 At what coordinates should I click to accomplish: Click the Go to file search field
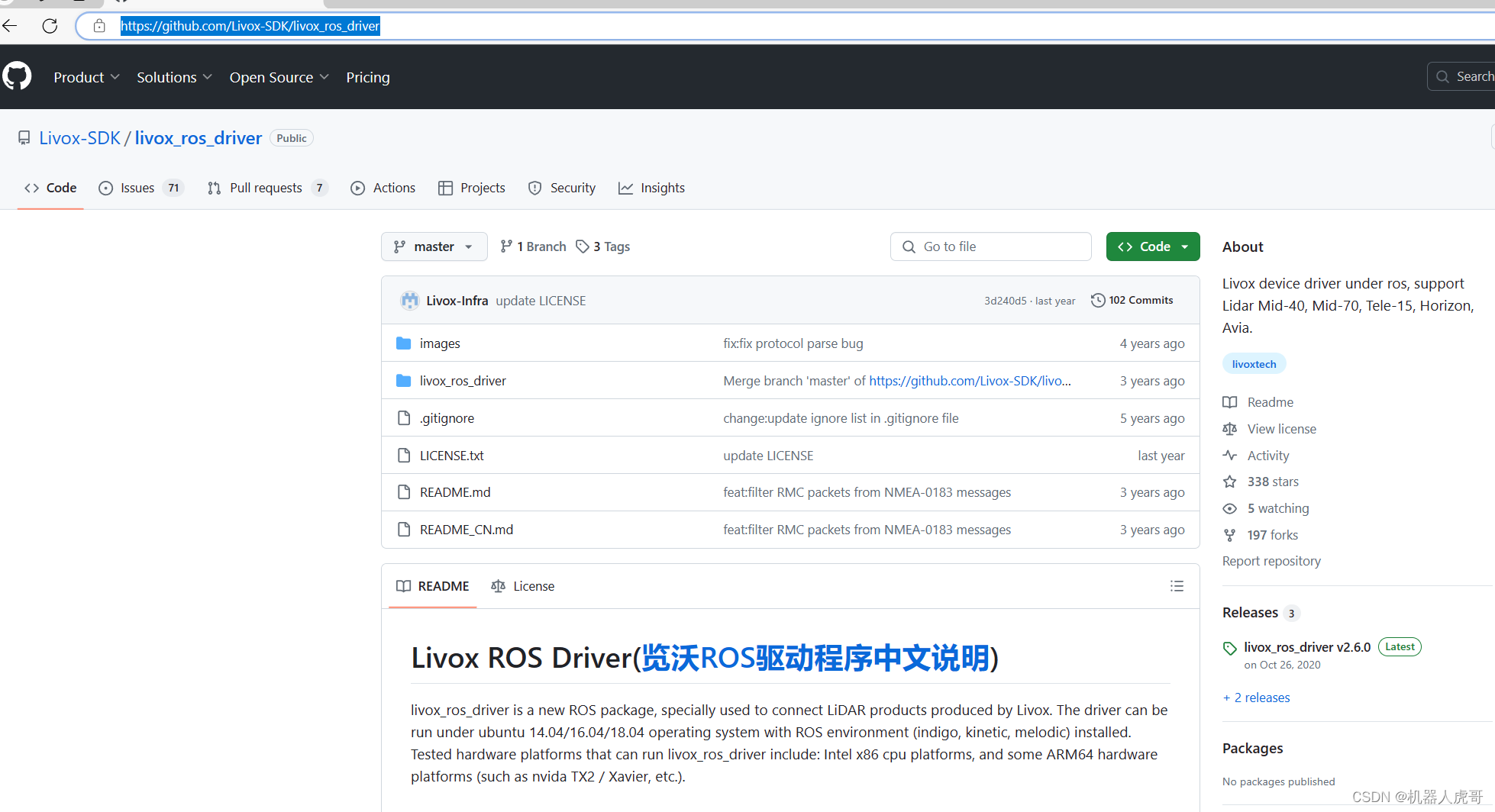click(x=990, y=246)
